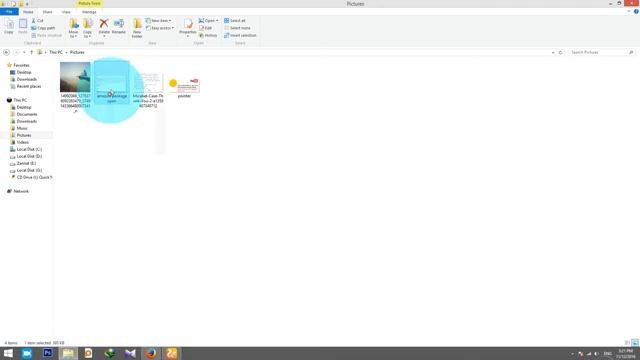Click the Picture Tools contextual tab

(89, 3)
